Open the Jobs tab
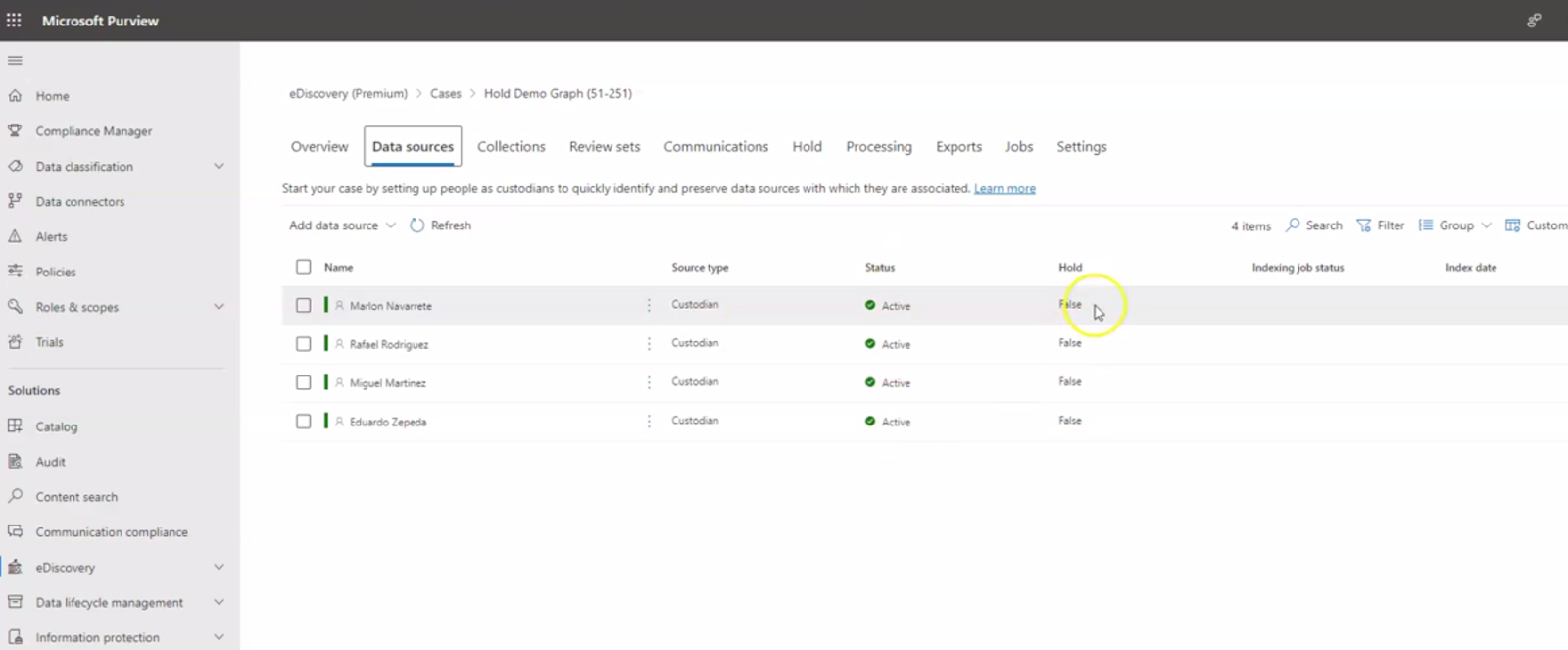The height and width of the screenshot is (650, 1568). tap(1019, 146)
